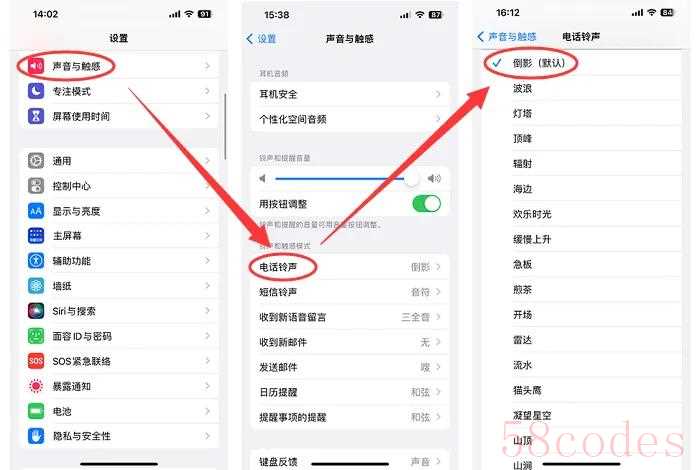Expand the 电话铃声 row chevron
Image resolution: width=700 pixels, height=470 pixels.
click(438, 267)
